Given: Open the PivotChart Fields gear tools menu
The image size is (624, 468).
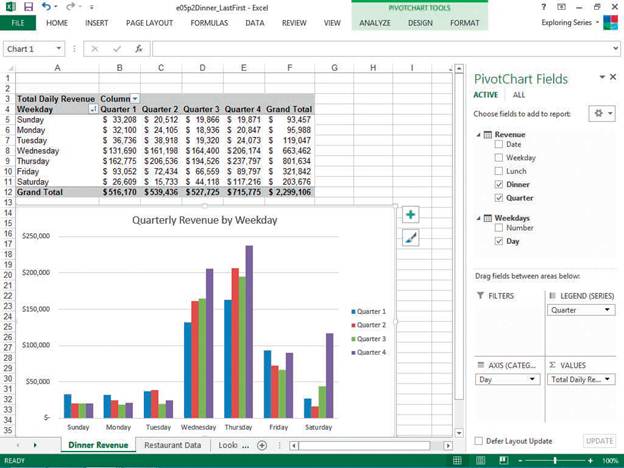Looking at the screenshot, I should click(601, 114).
